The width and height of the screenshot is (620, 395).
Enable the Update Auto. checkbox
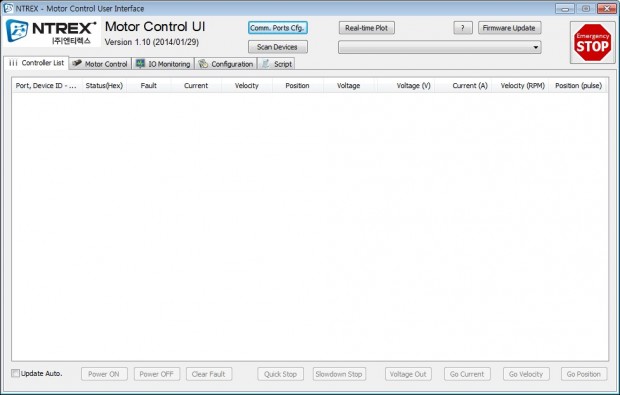coord(15,373)
